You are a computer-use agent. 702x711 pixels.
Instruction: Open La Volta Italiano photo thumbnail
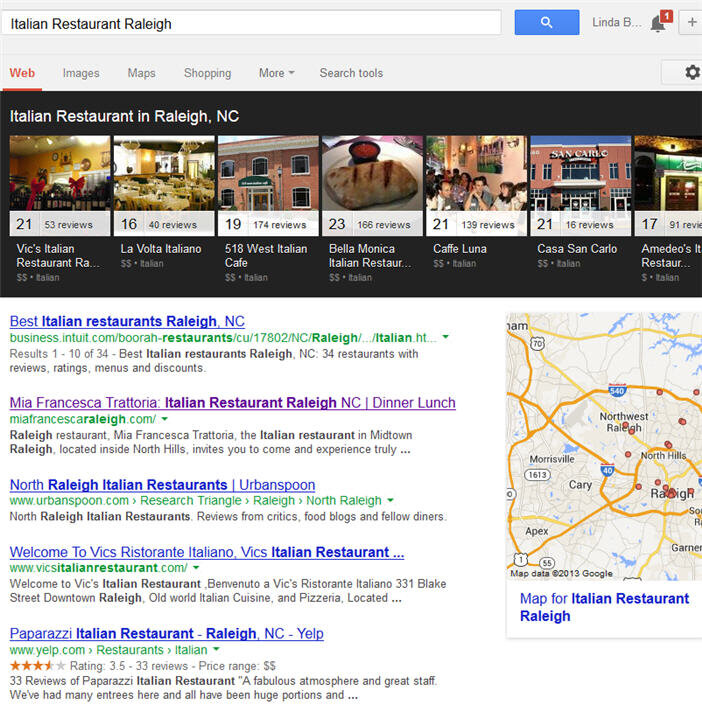pos(164,173)
